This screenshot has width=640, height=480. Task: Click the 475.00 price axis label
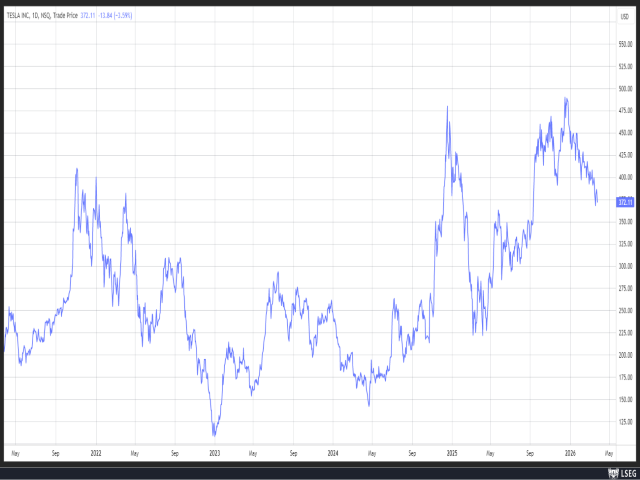point(626,111)
